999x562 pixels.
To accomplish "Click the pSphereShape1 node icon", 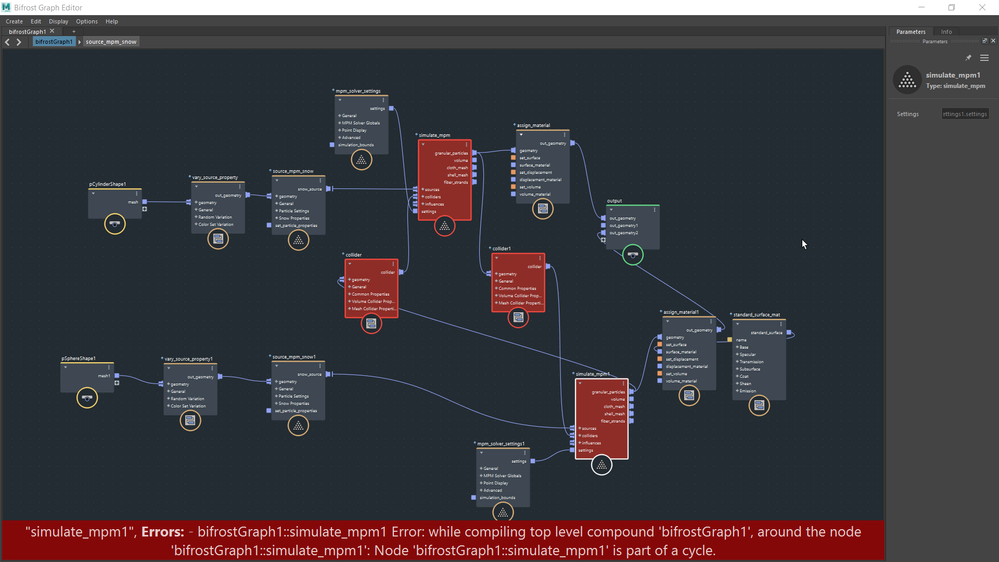I will pos(87,398).
